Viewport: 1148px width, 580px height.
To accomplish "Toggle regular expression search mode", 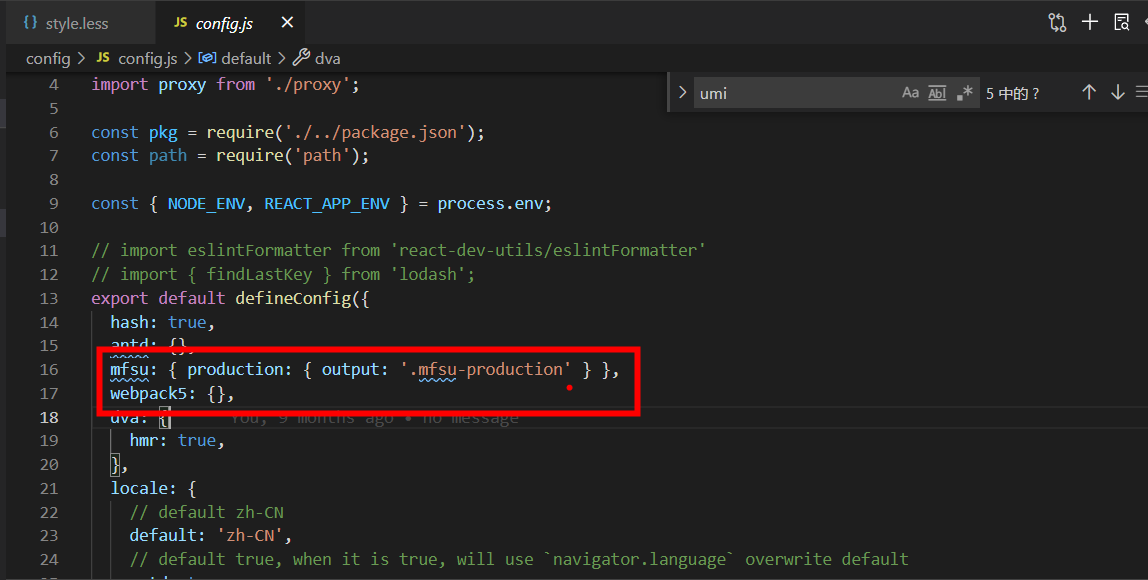I will [964, 92].
